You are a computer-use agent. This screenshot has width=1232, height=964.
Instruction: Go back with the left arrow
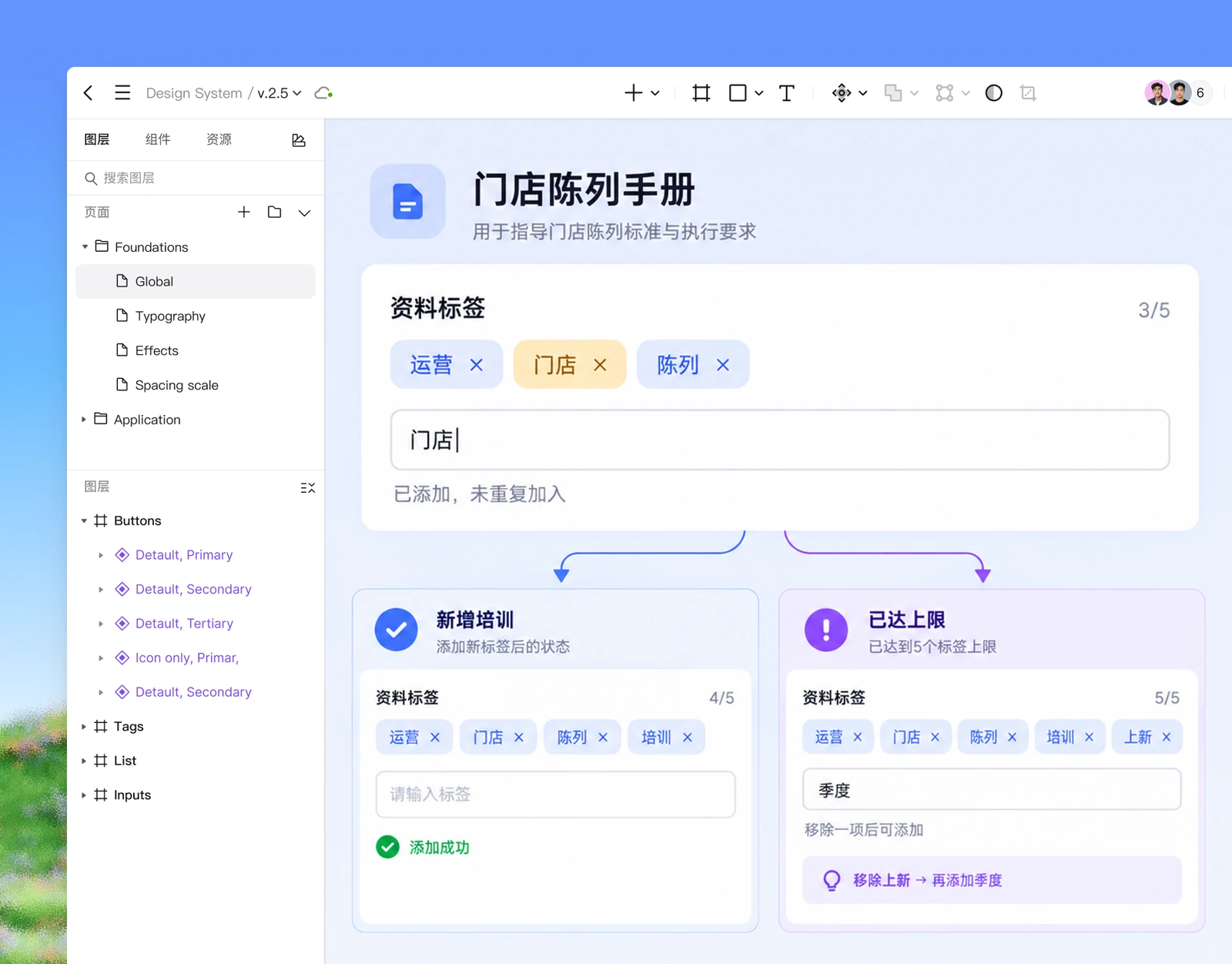coord(89,93)
